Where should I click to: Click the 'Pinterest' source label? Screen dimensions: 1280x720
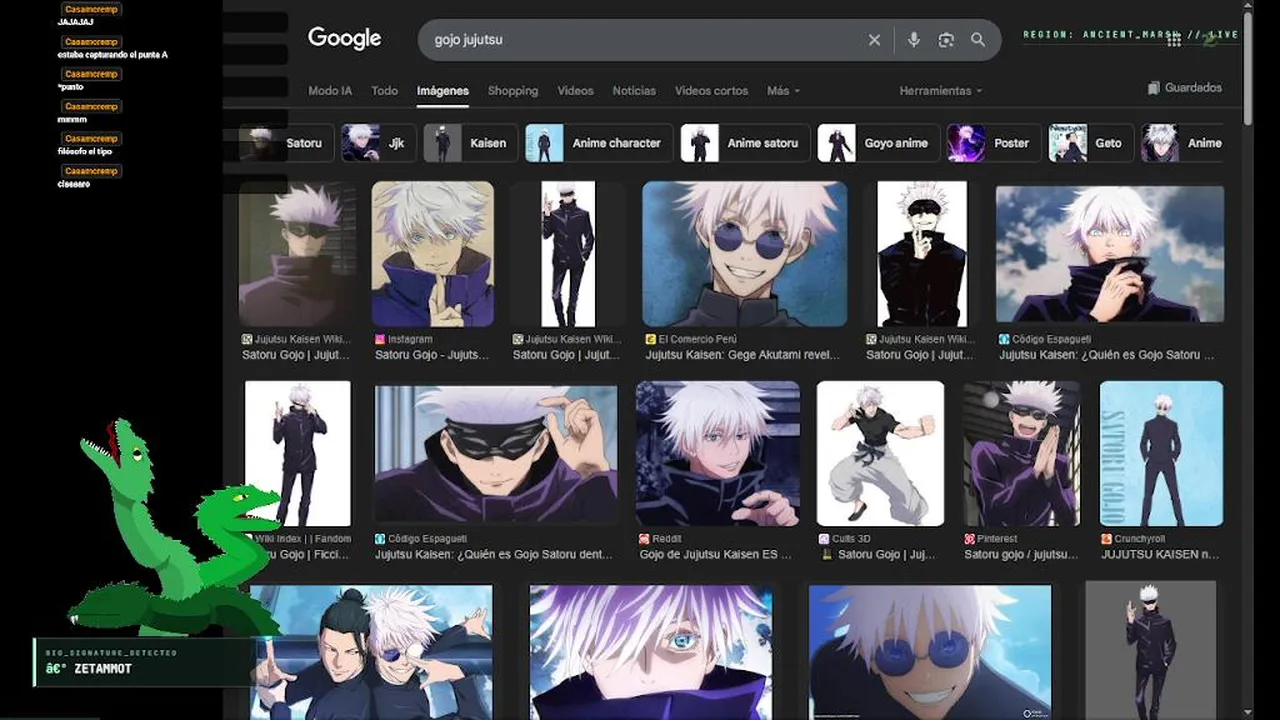997,539
